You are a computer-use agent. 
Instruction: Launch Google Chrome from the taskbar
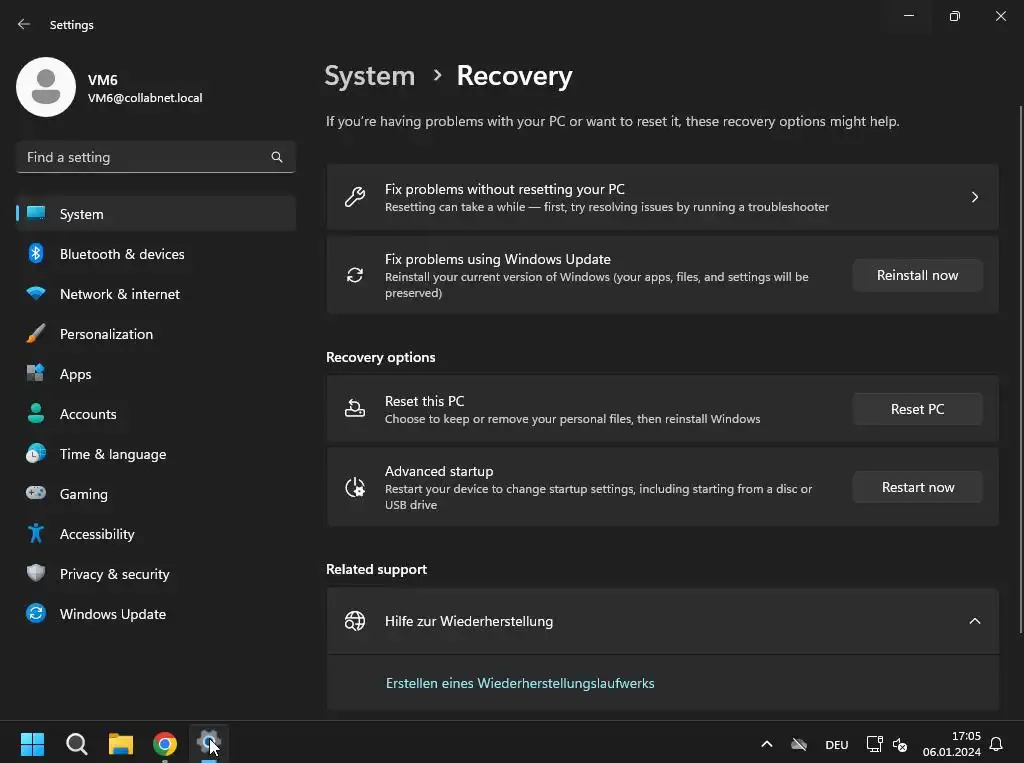165,743
